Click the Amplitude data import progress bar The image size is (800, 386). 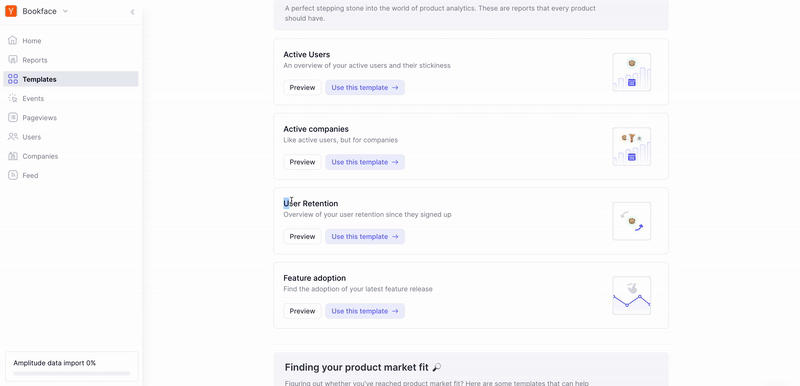pyautogui.click(x=71, y=373)
